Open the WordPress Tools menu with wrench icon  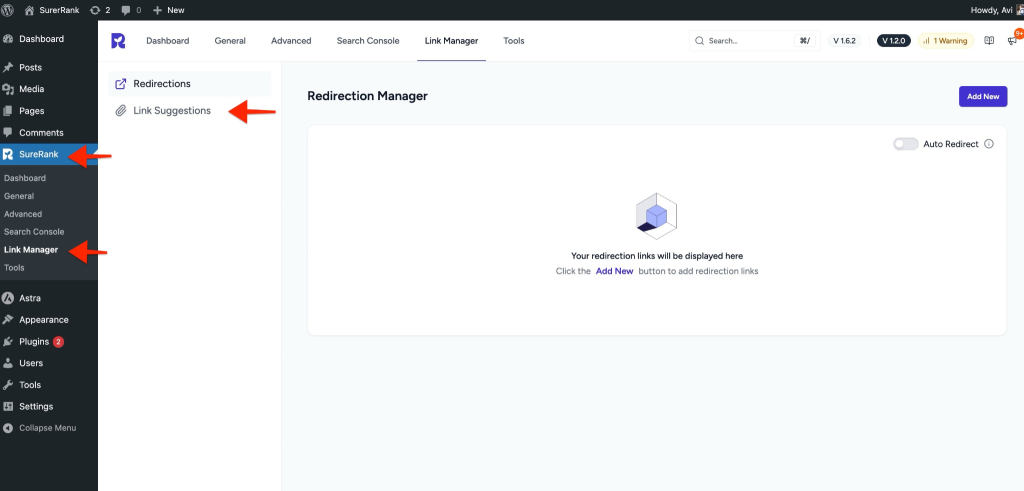tap(49, 385)
